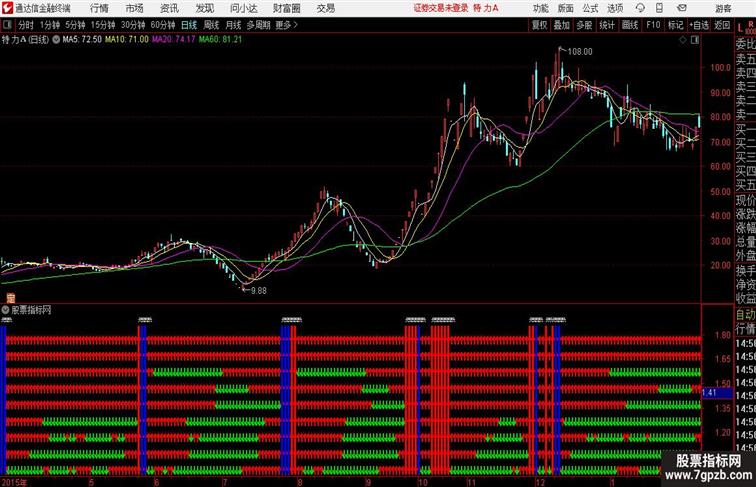The image size is (756, 487).
Task: Click the 自动 label in the side panel
Action: (x=745, y=314)
